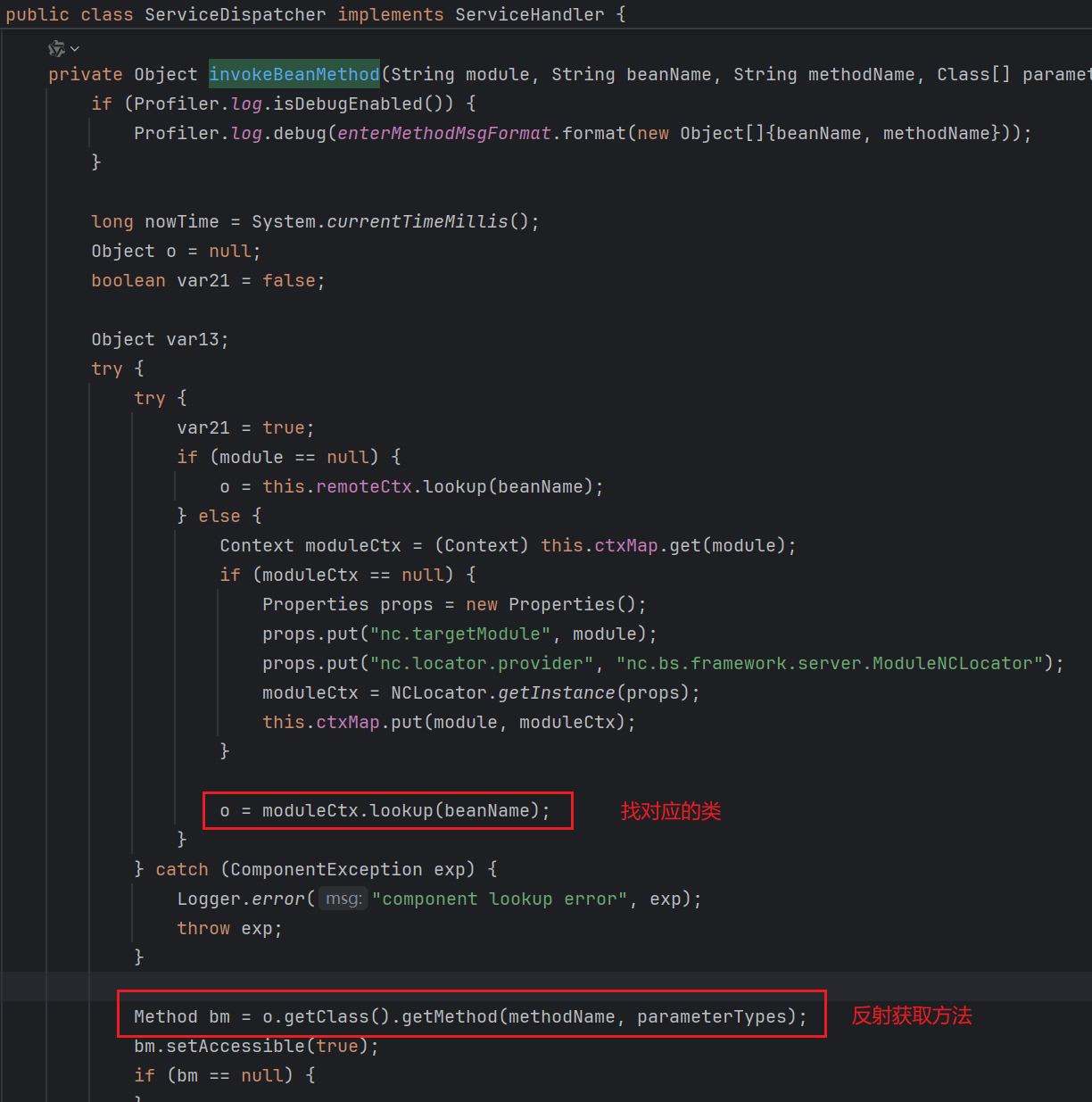
Task: Click the ServiceHandler interface name
Action: (x=529, y=14)
